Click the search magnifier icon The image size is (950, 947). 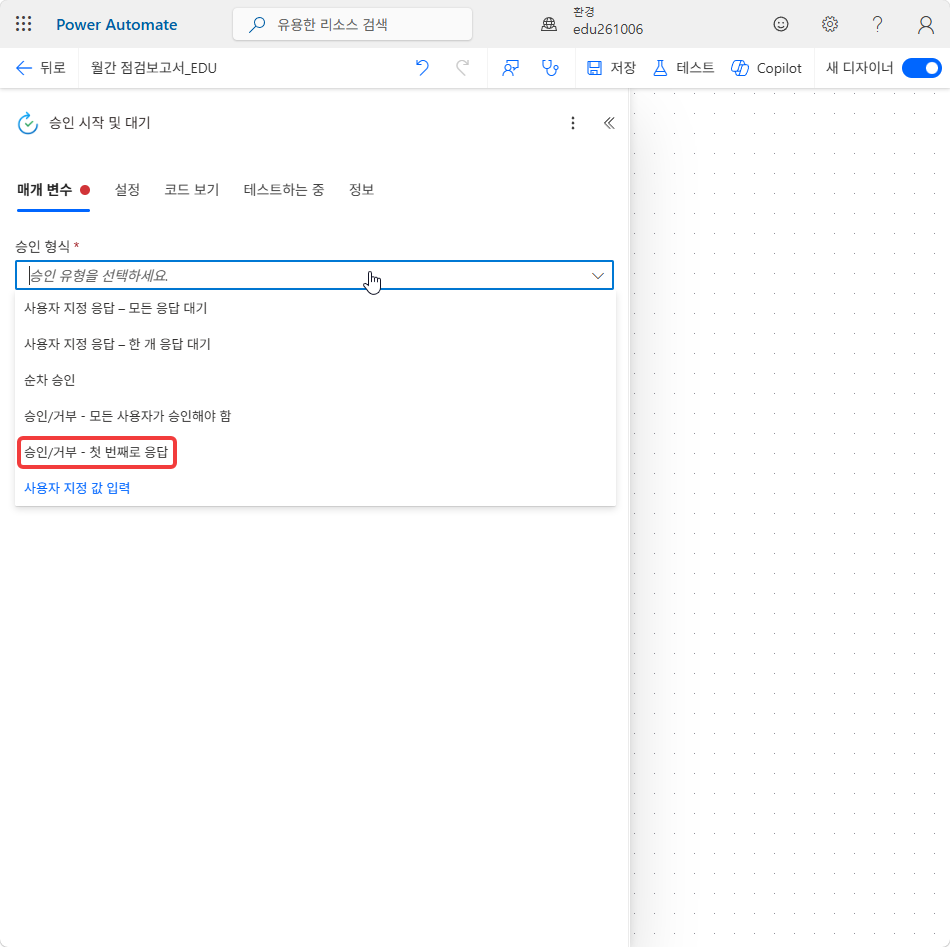pos(257,24)
